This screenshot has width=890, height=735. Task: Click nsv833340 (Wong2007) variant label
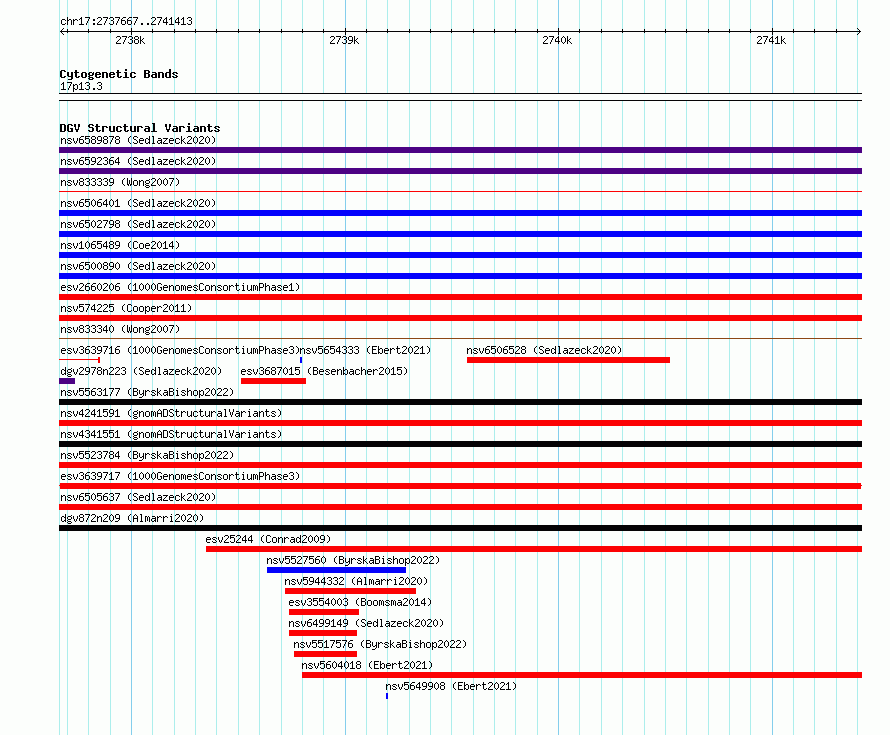[x=120, y=329]
